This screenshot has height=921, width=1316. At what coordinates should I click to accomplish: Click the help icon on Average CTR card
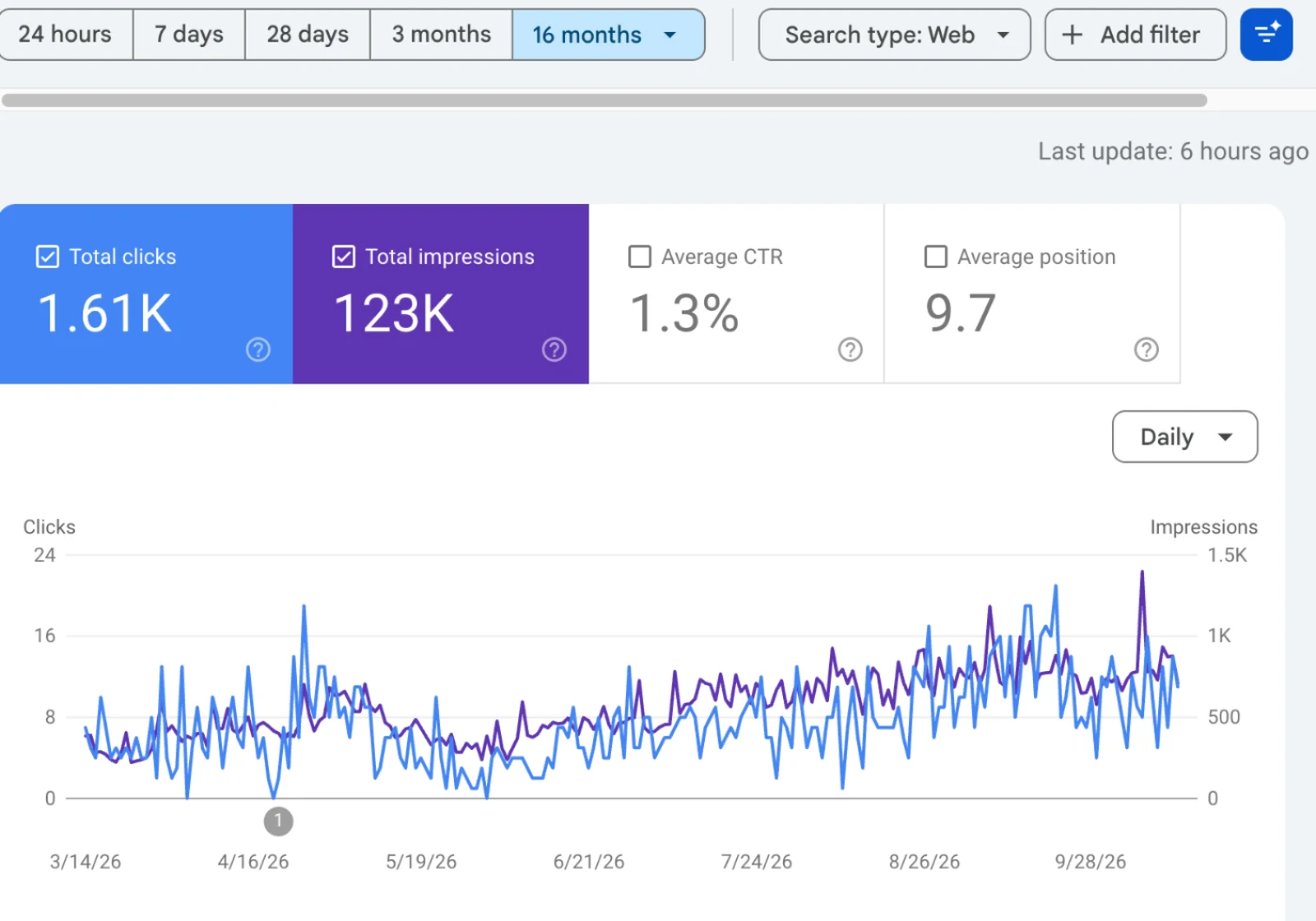[851, 350]
